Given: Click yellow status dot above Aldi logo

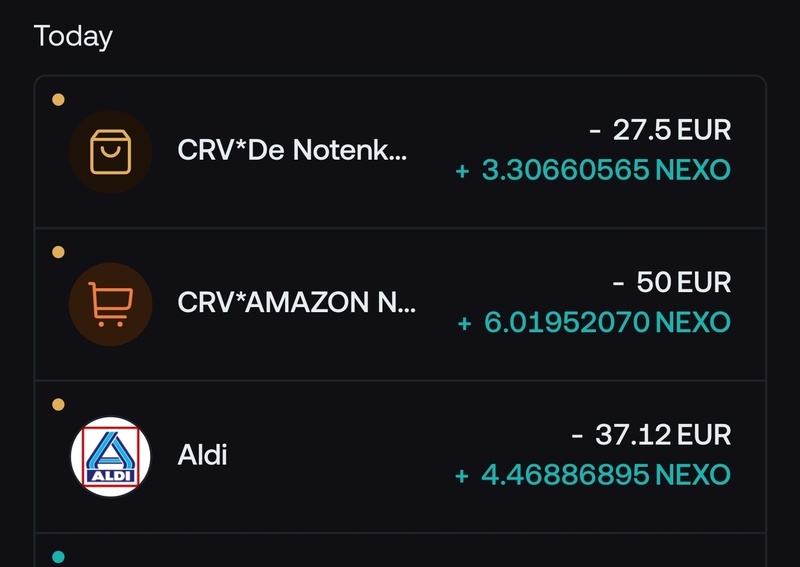Looking at the screenshot, I should point(58,404).
